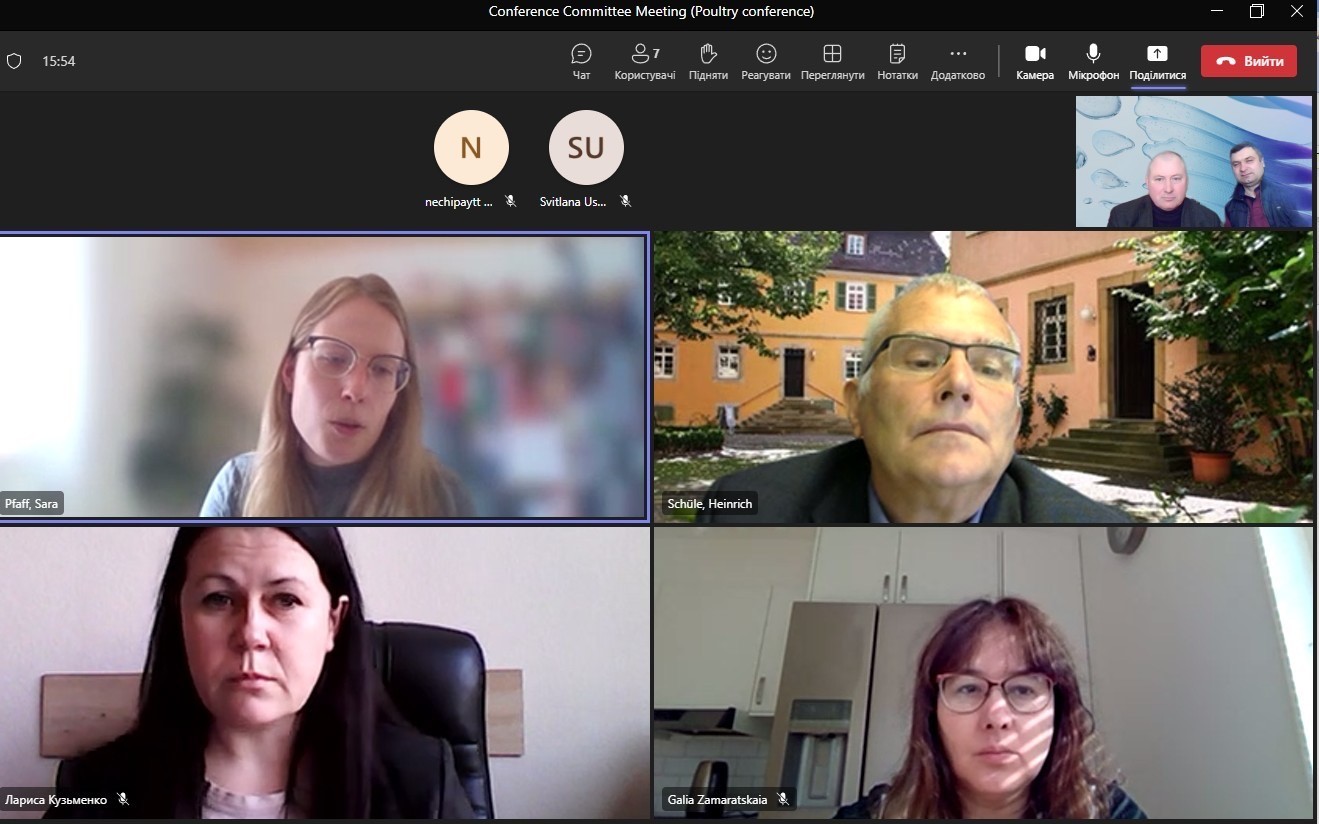Show the Користувачі participants list
Viewport: 1319px width, 824px height.
[645, 62]
